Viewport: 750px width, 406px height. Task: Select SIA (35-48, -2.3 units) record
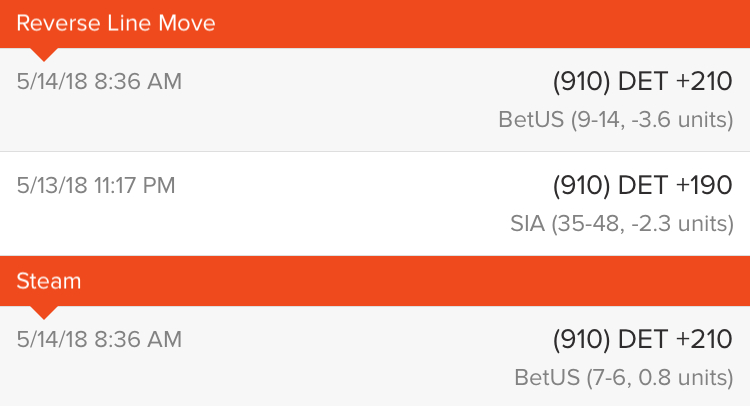pyautogui.click(x=622, y=224)
